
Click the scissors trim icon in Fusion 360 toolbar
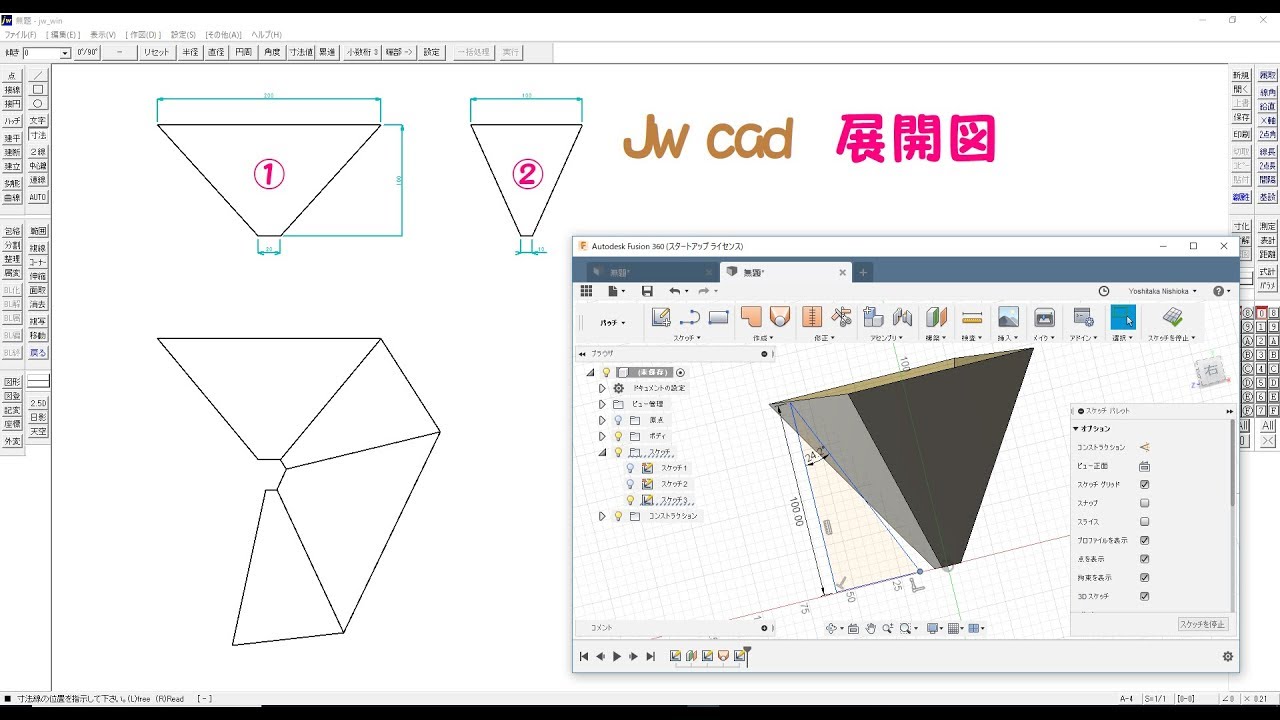841,317
